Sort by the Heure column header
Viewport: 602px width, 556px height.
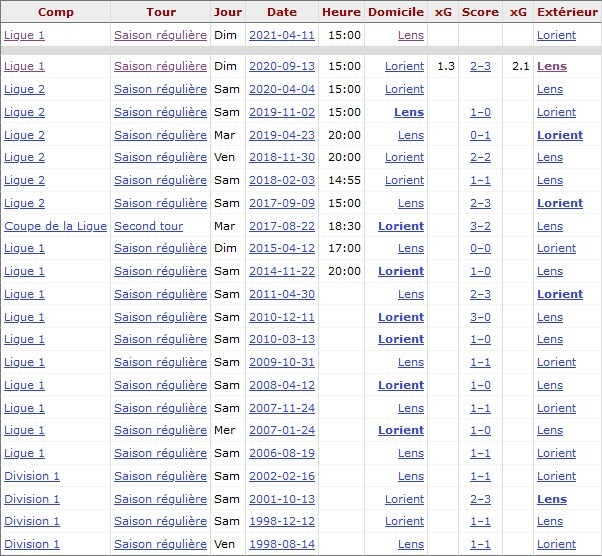coord(341,12)
